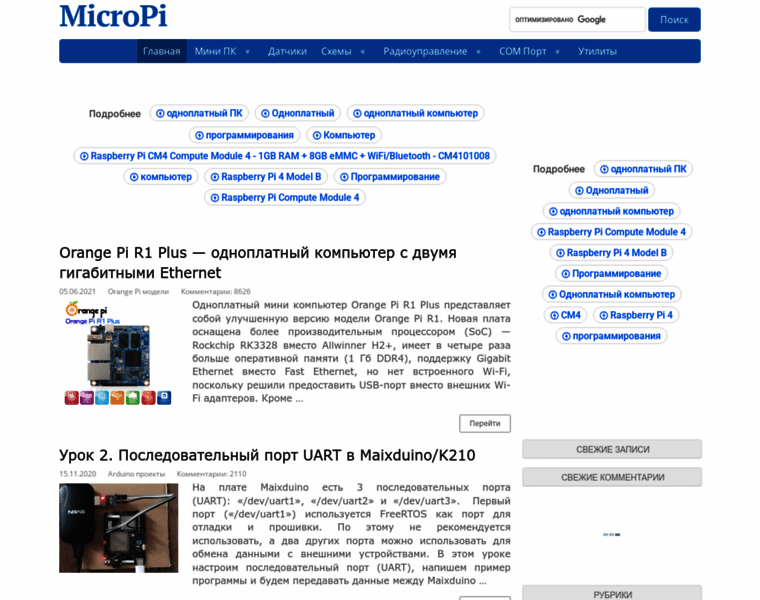
Task: Click top ad chip Программирование
Action: [x=390, y=177]
